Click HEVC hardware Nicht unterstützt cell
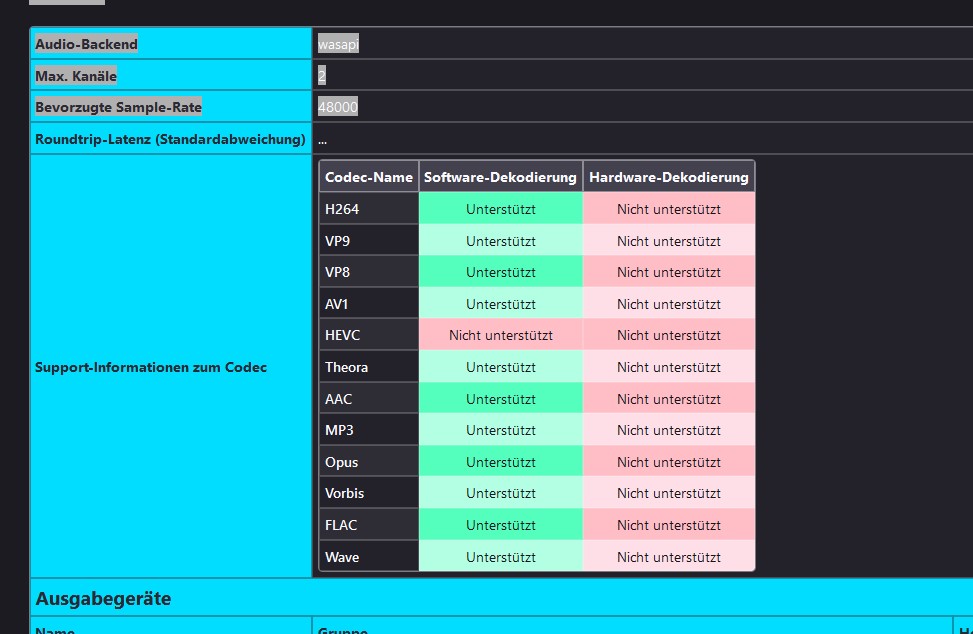 (x=669, y=336)
